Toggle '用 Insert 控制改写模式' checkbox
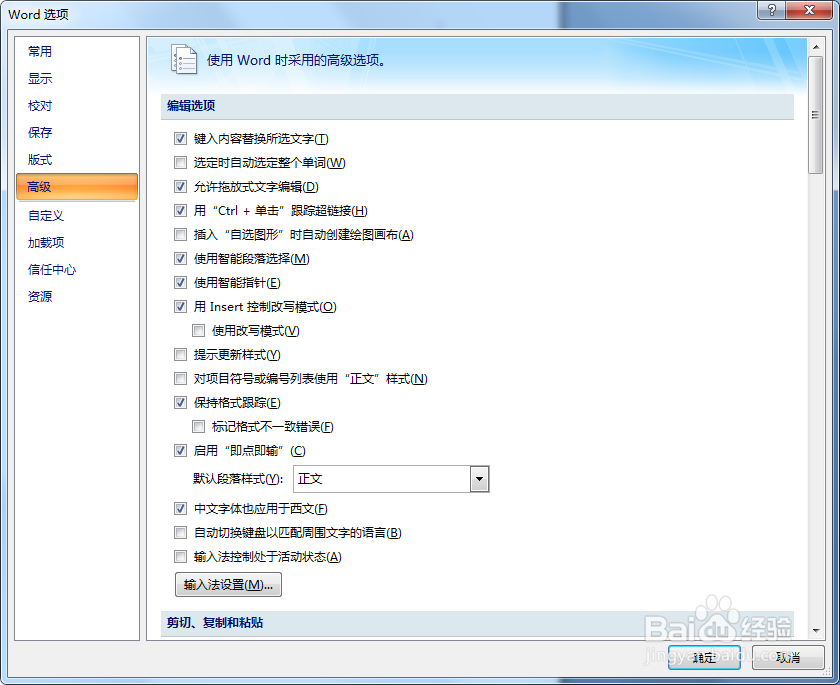The width and height of the screenshot is (840, 685). click(x=181, y=306)
